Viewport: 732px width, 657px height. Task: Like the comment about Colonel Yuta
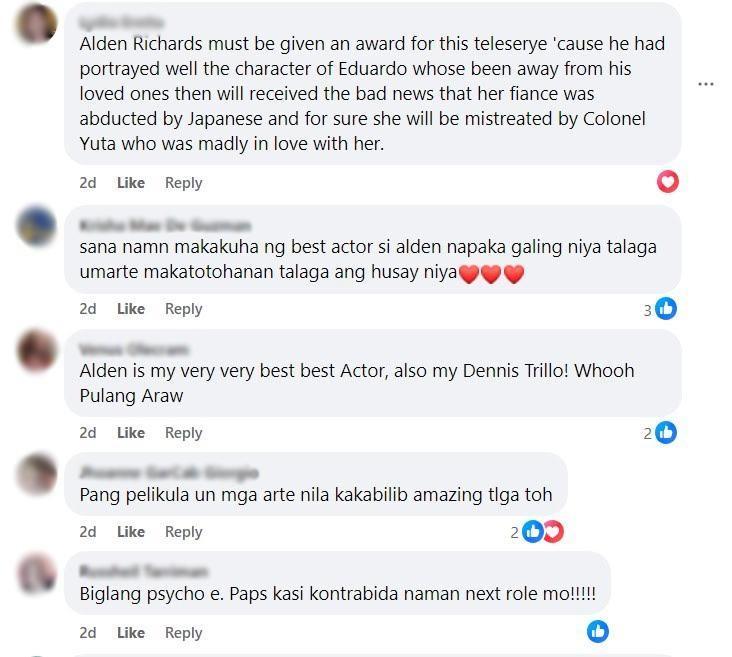[131, 183]
